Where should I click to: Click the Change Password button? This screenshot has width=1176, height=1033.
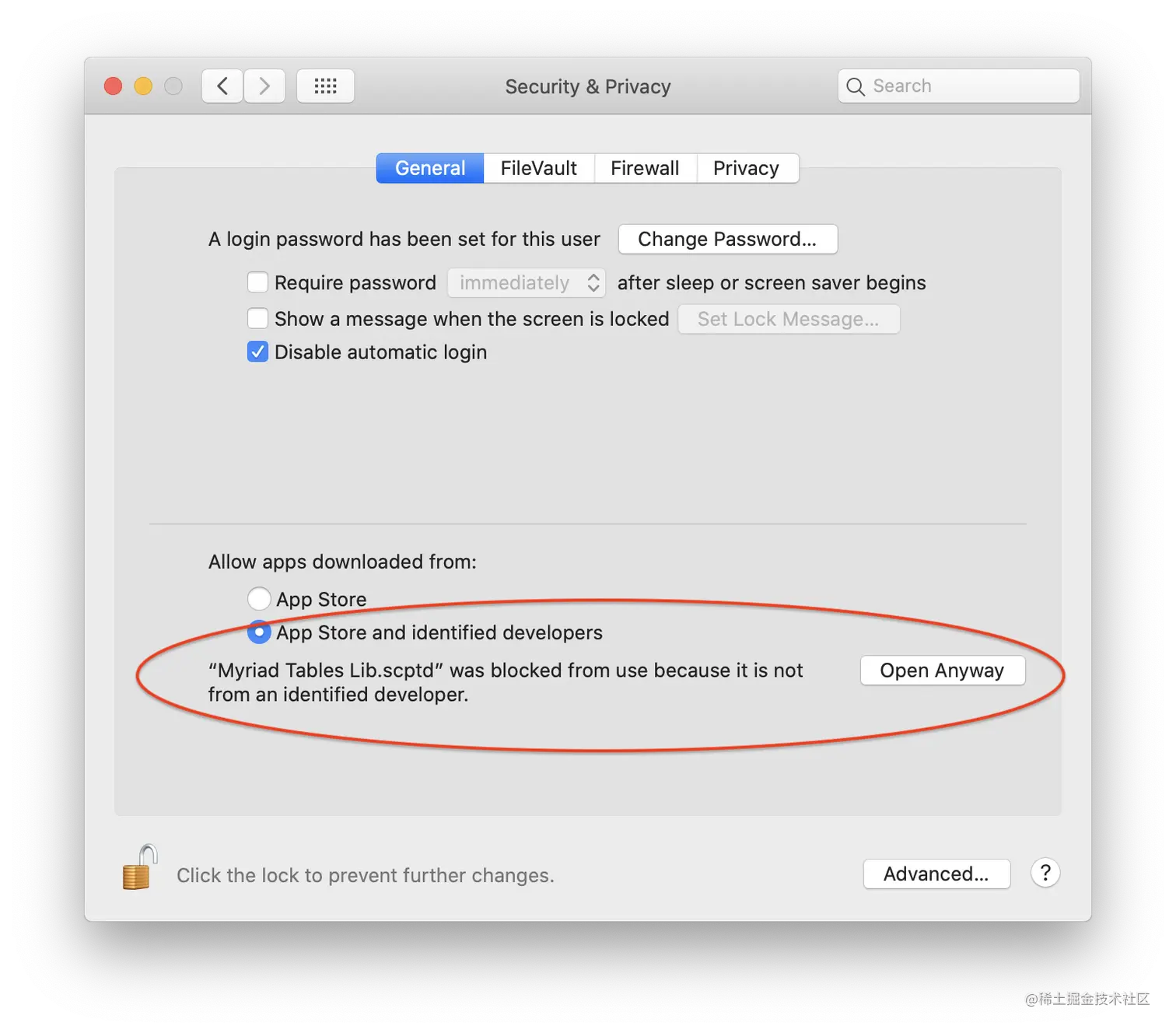728,239
